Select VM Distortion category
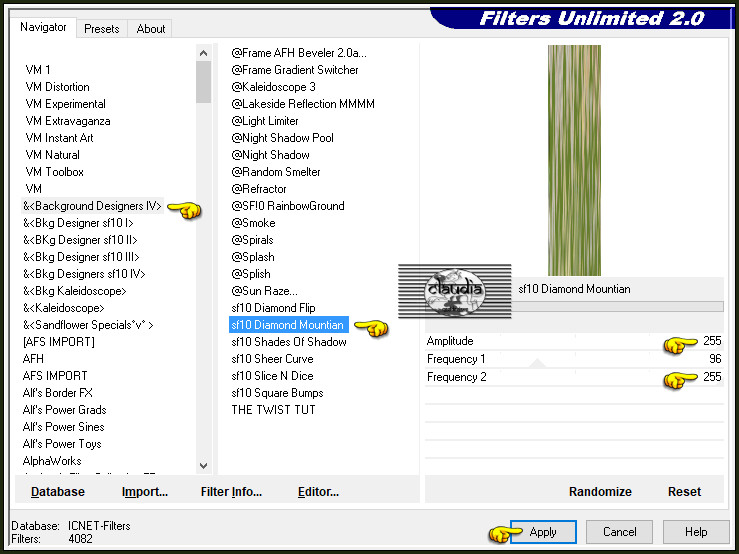The width and height of the screenshot is (739, 554). pos(57,87)
